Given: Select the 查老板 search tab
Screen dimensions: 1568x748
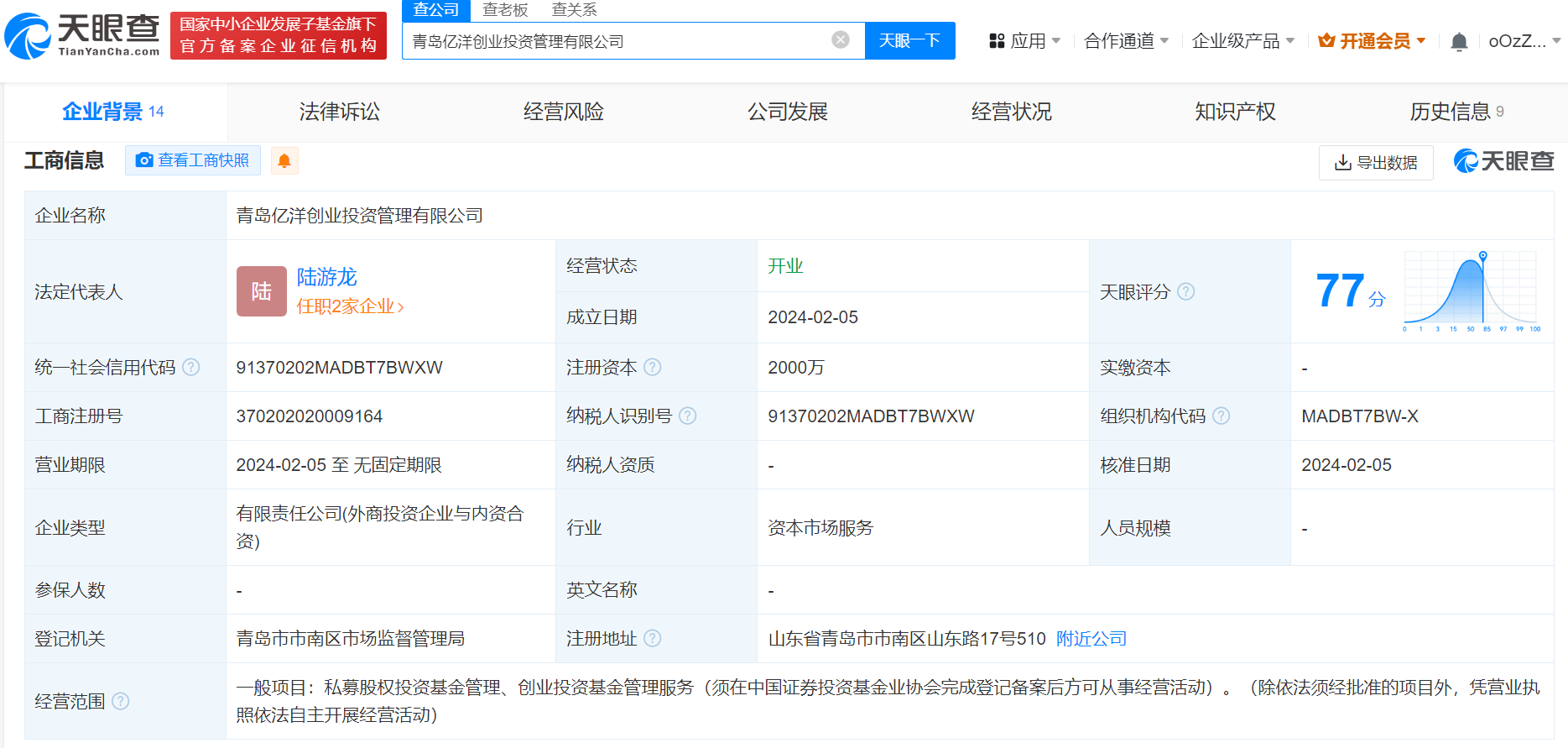Looking at the screenshot, I should tap(505, 10).
